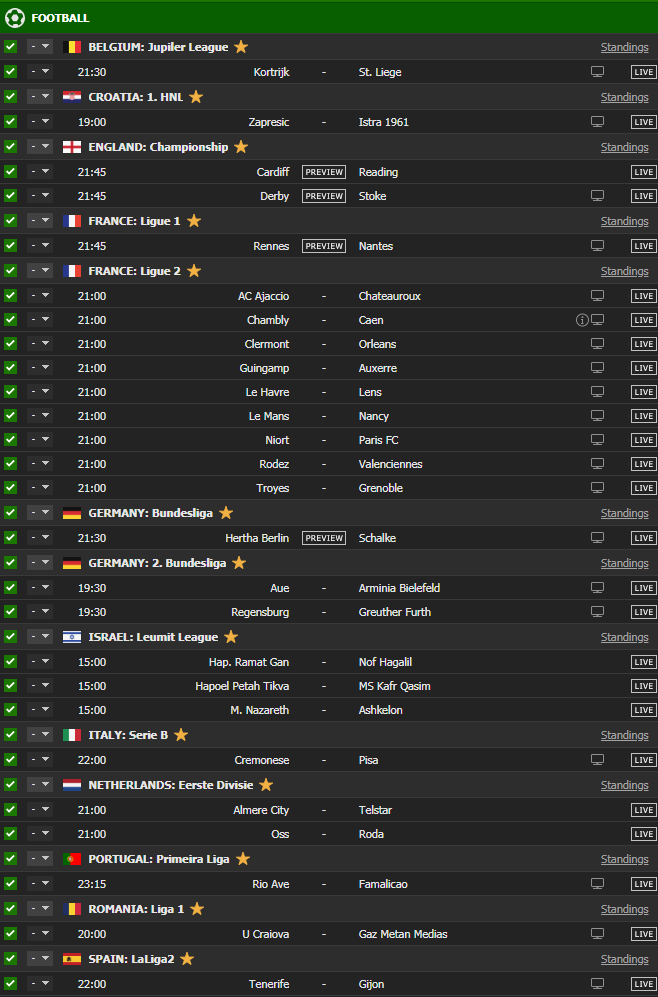Uncheck the U Craiova match checkbox
The height and width of the screenshot is (997, 658).
10,933
